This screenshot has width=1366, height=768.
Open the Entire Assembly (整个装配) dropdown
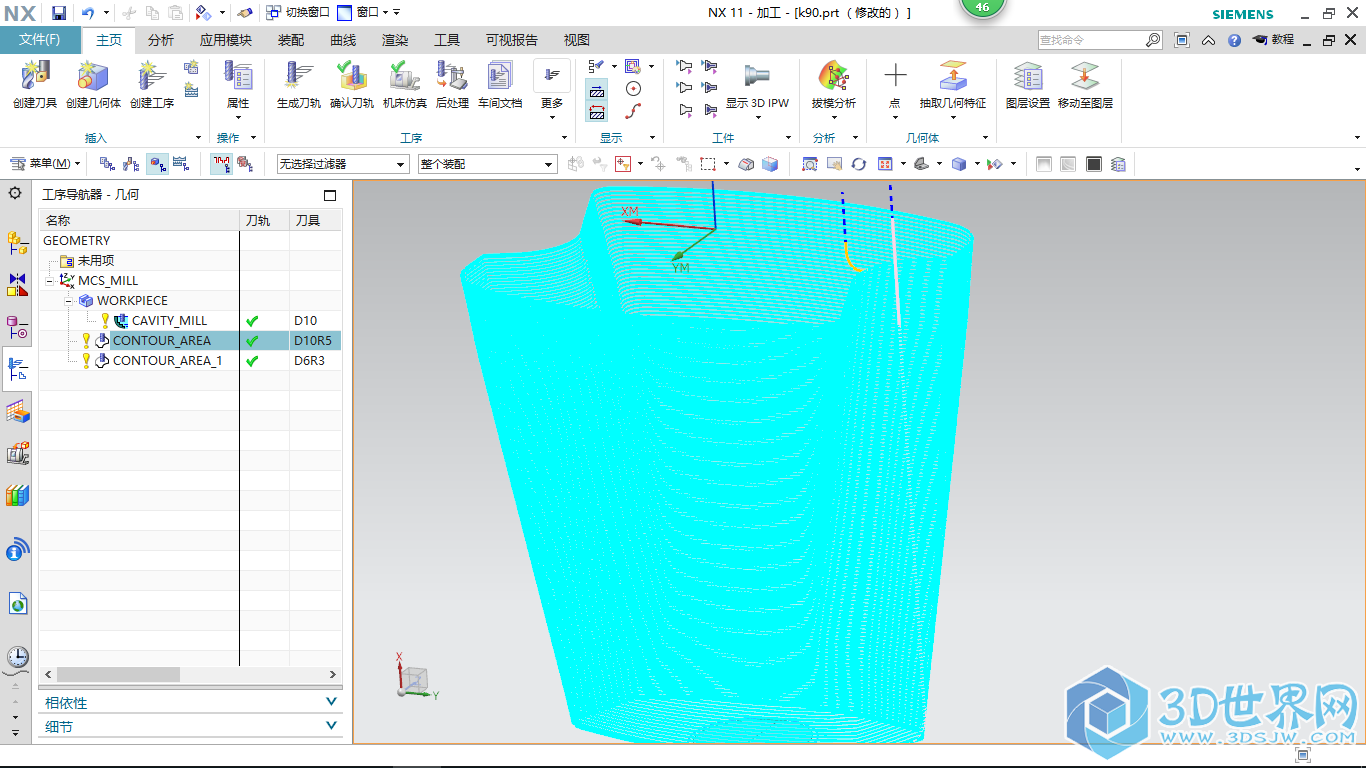(x=487, y=164)
